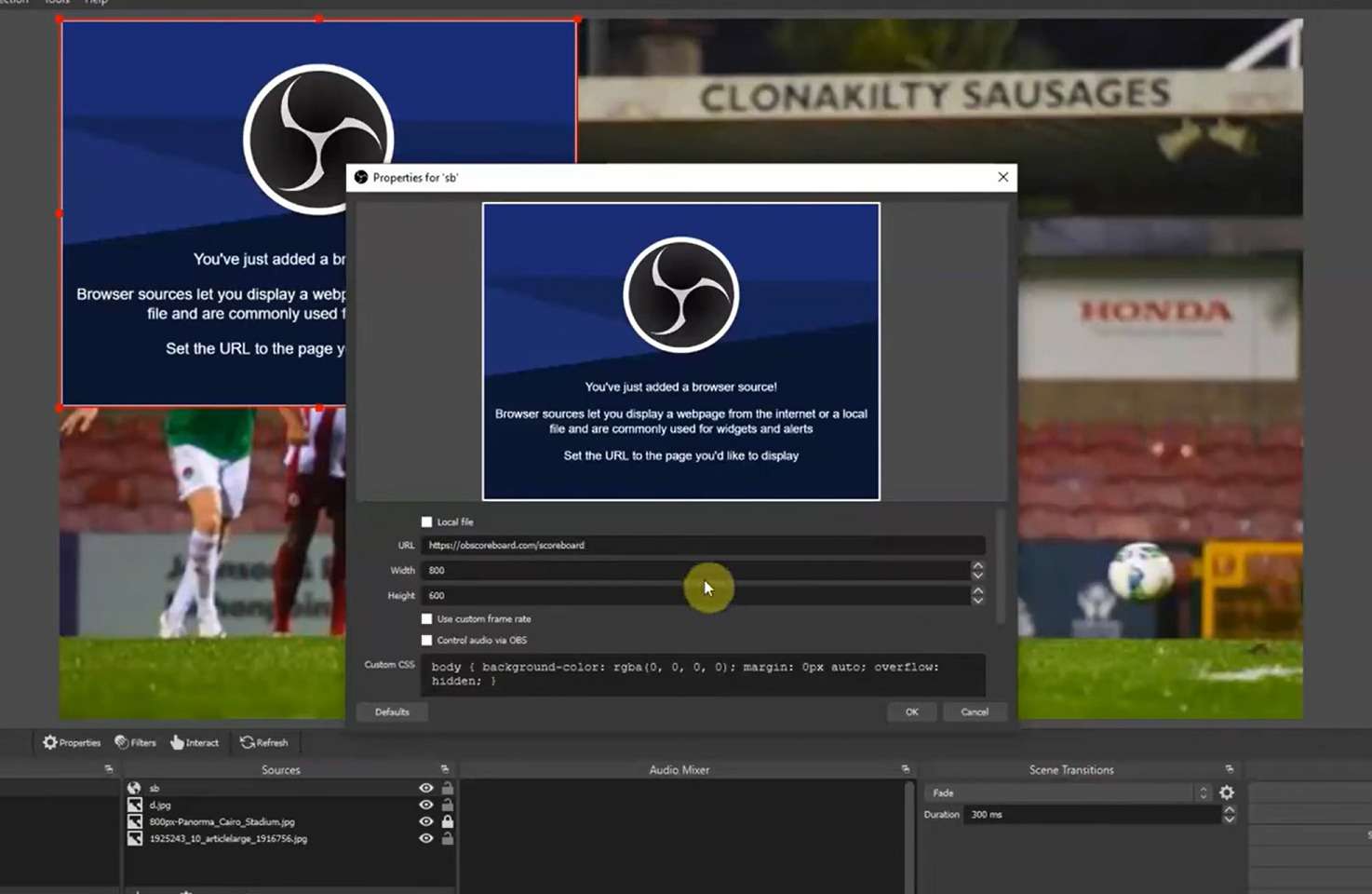Undock the Scene Transitions panel
1372x894 pixels.
[x=1230, y=769]
